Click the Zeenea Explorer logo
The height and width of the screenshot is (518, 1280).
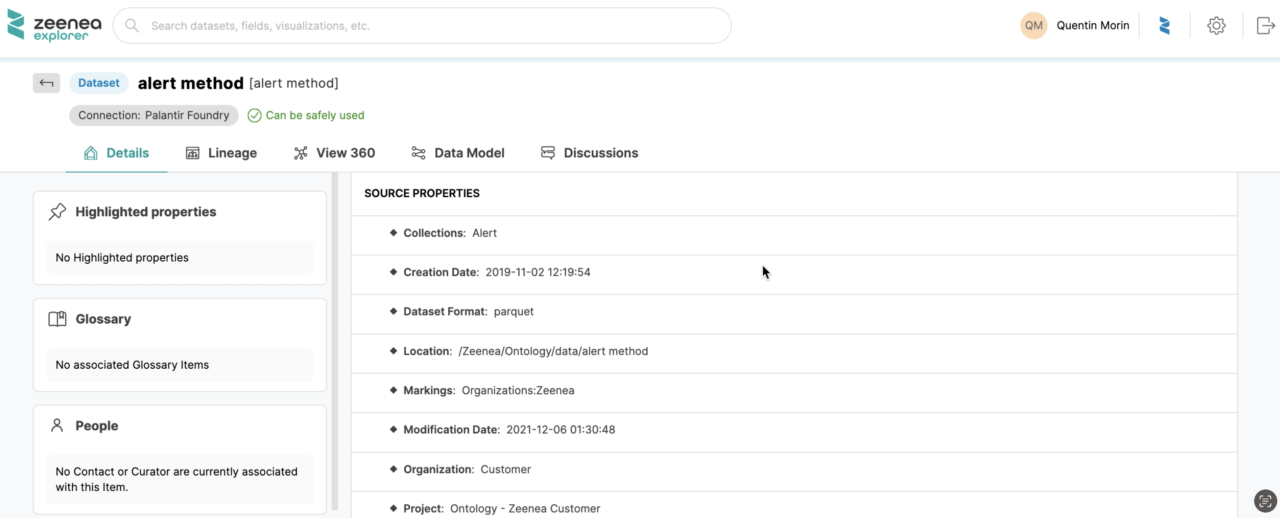48,25
